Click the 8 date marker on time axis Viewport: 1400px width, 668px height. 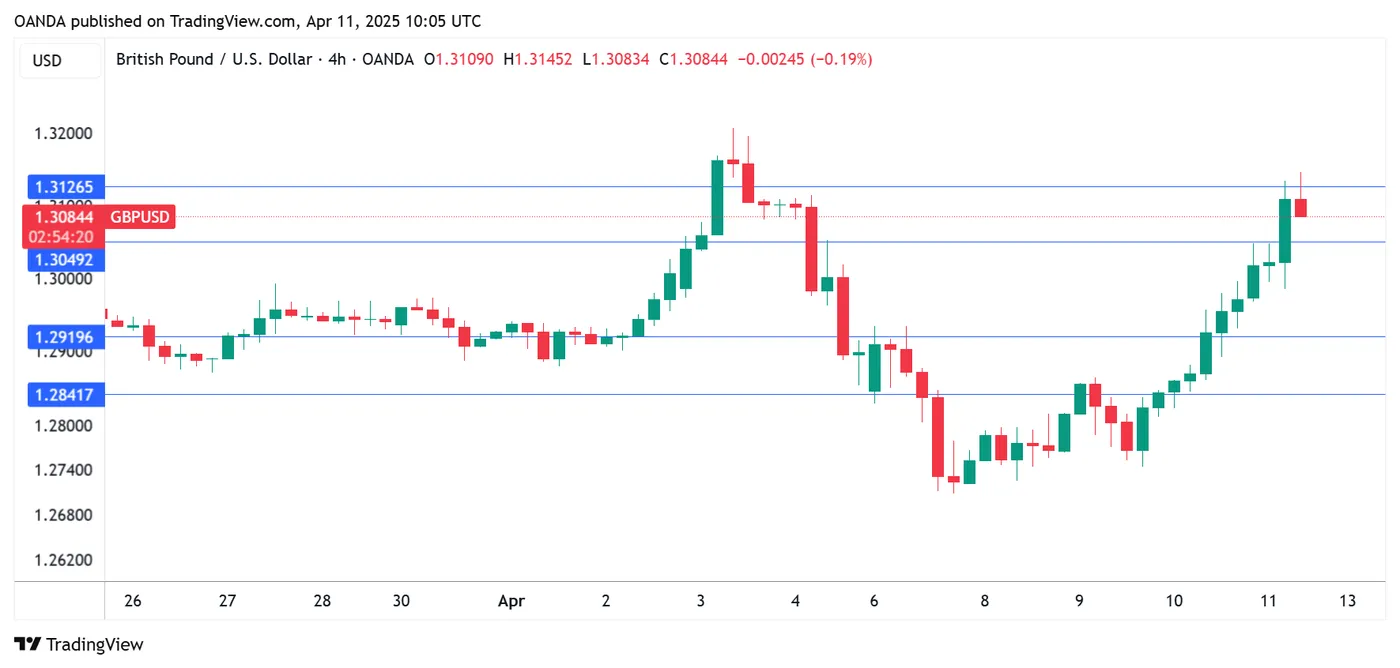(985, 601)
